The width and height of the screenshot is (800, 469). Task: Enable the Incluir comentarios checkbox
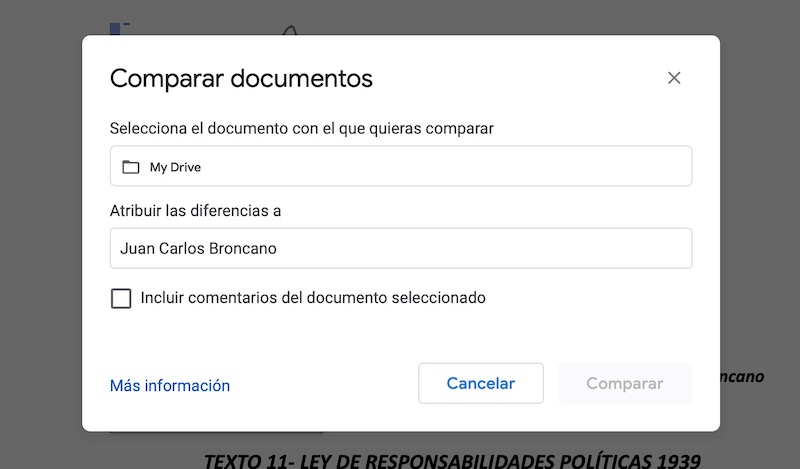coord(121,298)
